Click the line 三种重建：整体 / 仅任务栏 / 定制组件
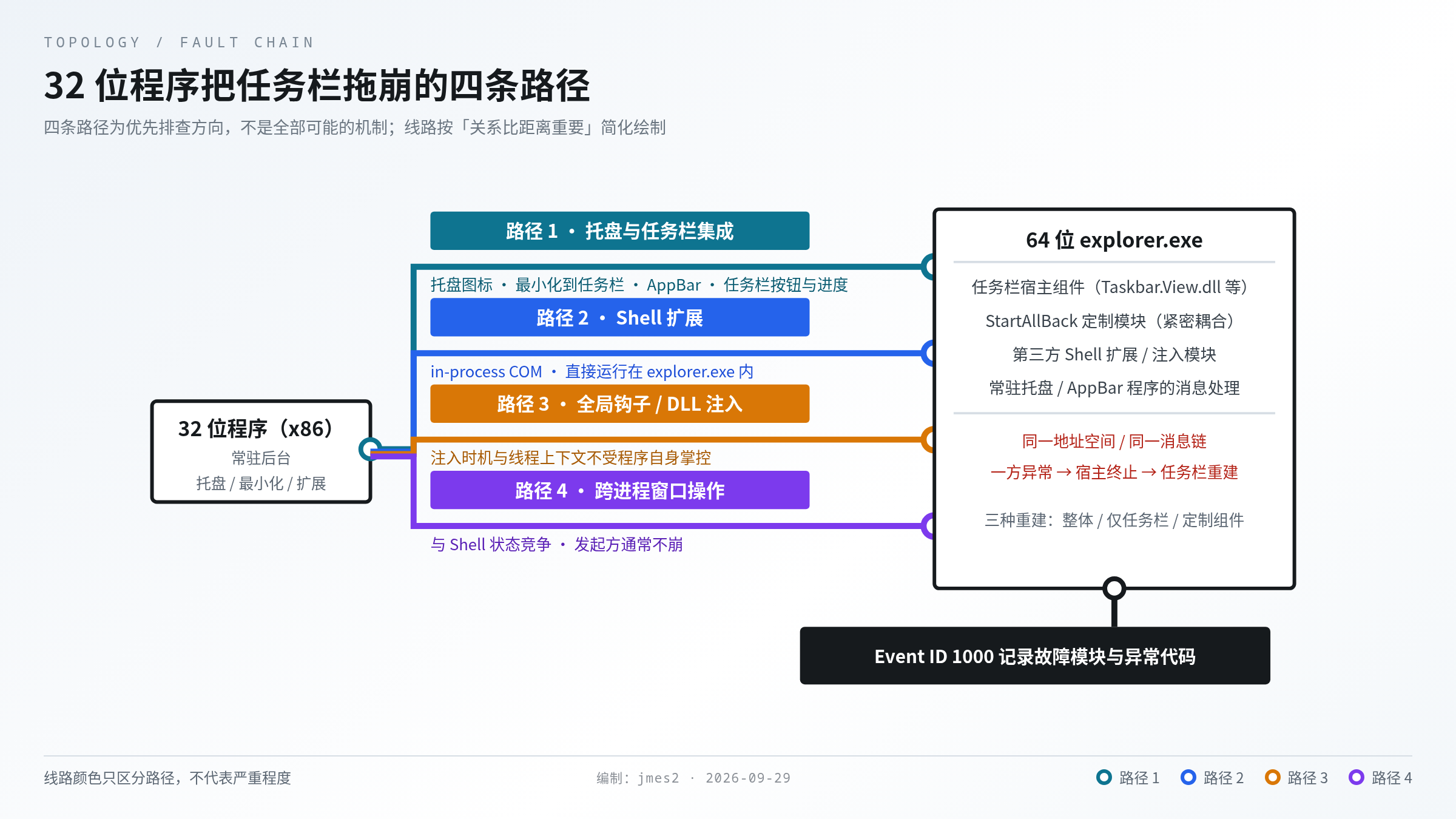The height and width of the screenshot is (819, 1456). (x=1114, y=520)
